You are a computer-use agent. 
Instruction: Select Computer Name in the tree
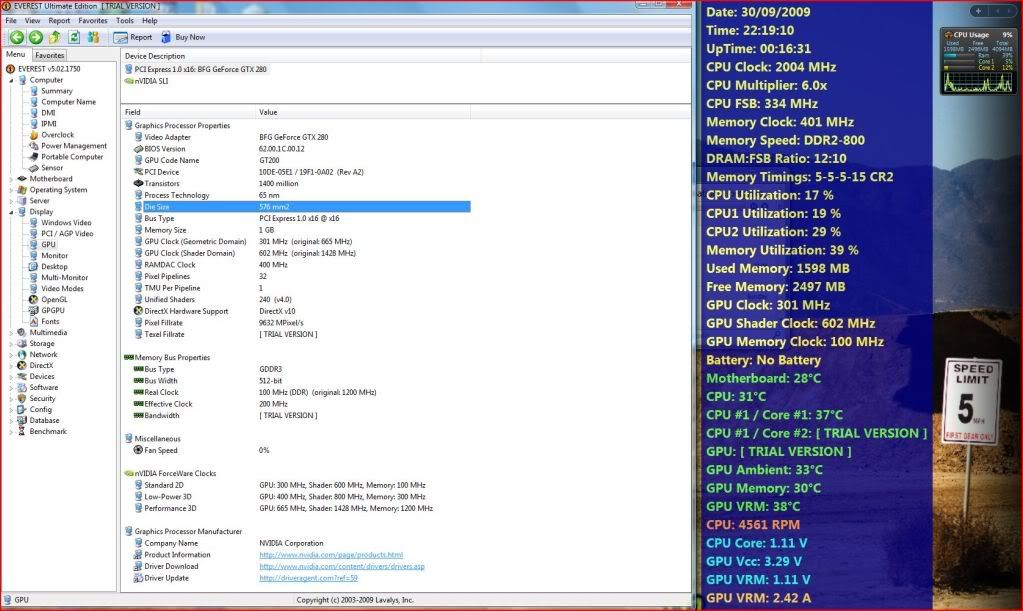pos(69,102)
